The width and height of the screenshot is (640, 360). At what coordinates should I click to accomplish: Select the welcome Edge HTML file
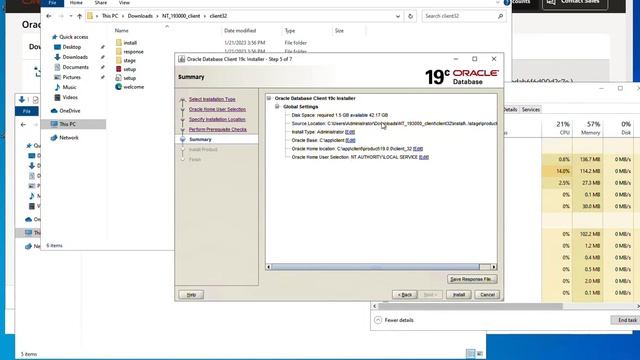click(130, 87)
